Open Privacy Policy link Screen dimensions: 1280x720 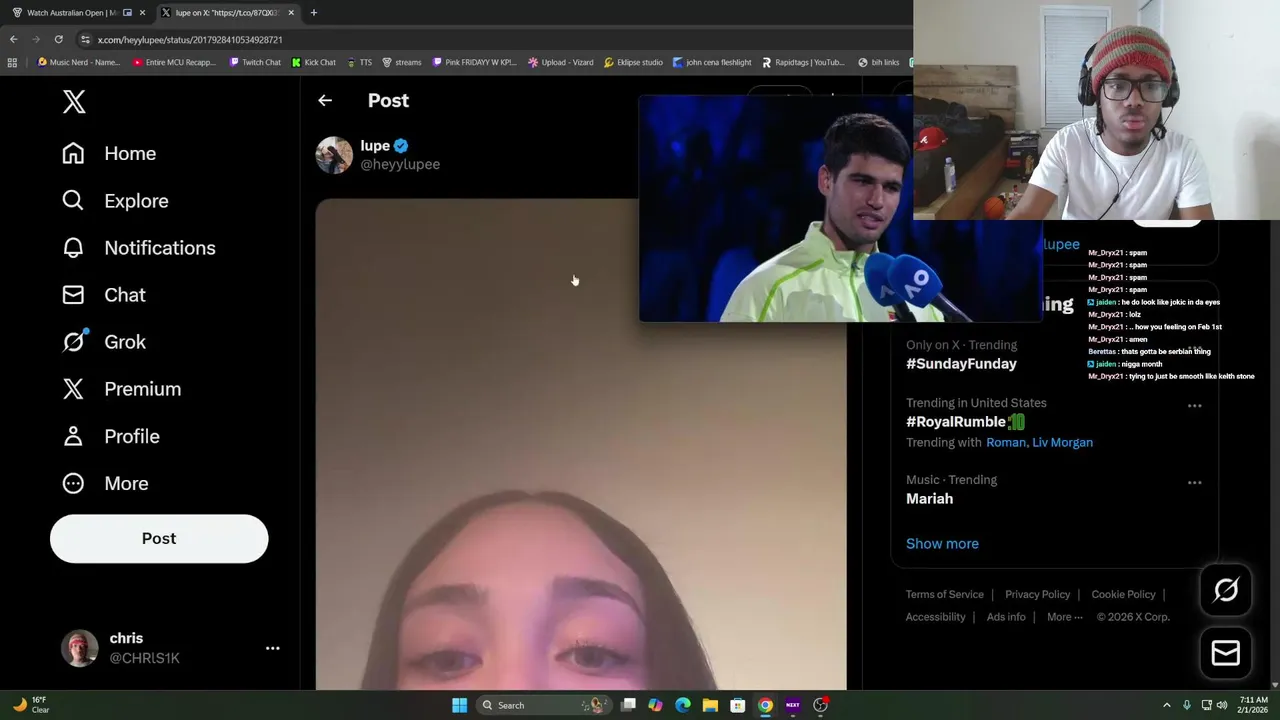1037,594
